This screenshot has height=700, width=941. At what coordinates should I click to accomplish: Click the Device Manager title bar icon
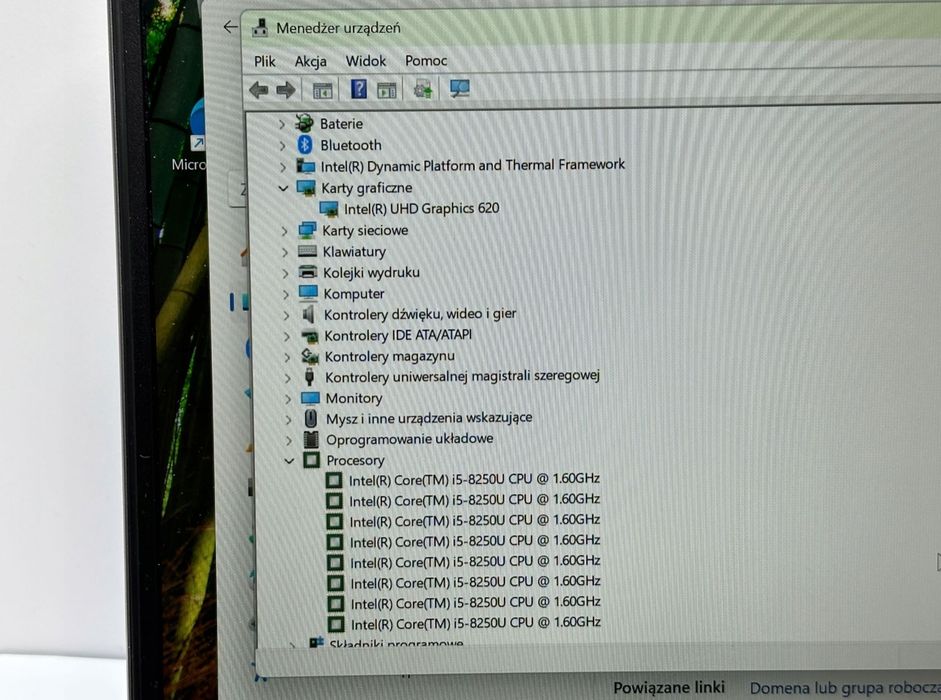coord(260,28)
